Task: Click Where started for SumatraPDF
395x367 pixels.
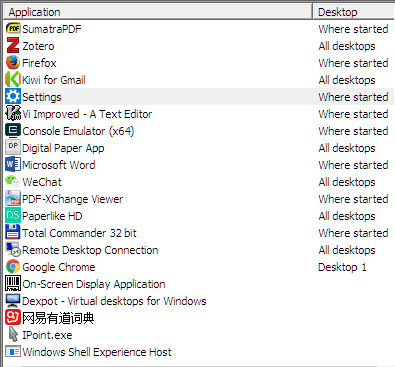Action: [x=353, y=29]
